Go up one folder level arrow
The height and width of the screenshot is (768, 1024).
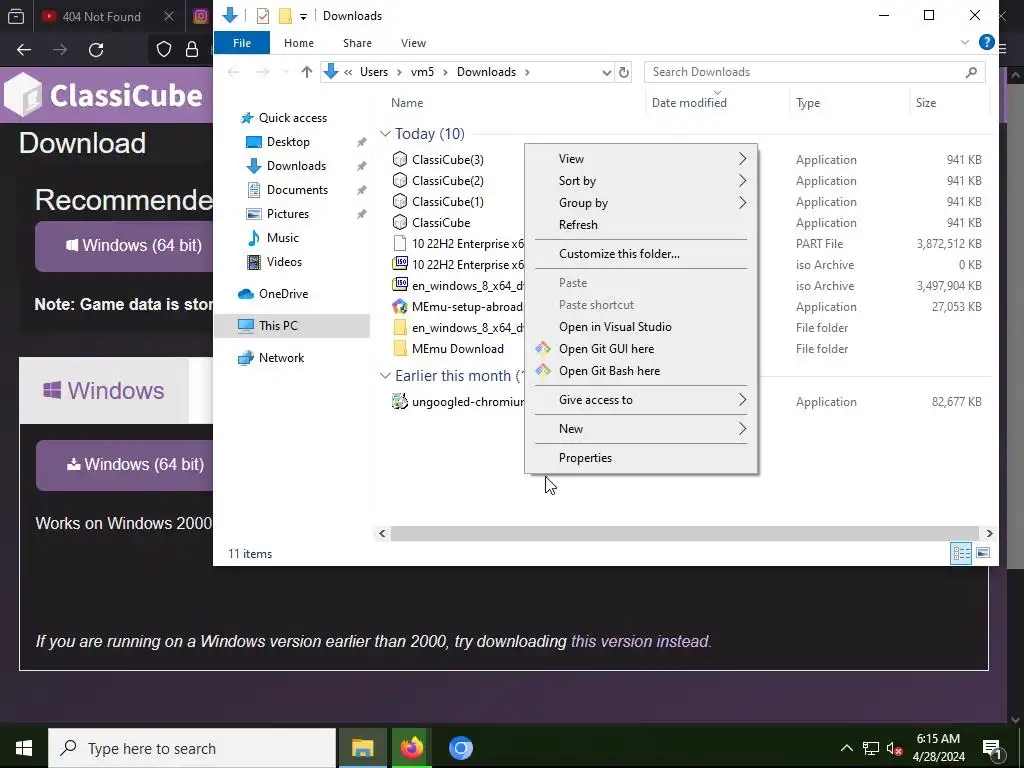click(x=306, y=72)
